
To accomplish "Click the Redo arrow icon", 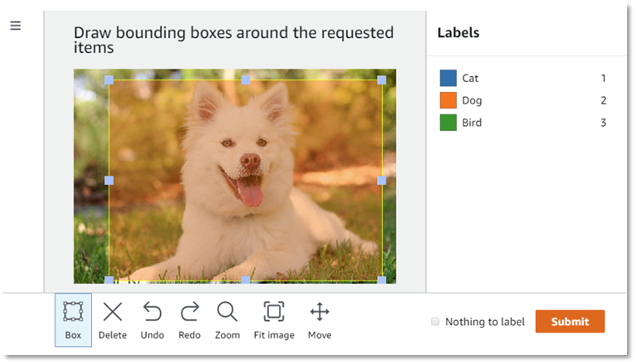I will click(x=189, y=312).
